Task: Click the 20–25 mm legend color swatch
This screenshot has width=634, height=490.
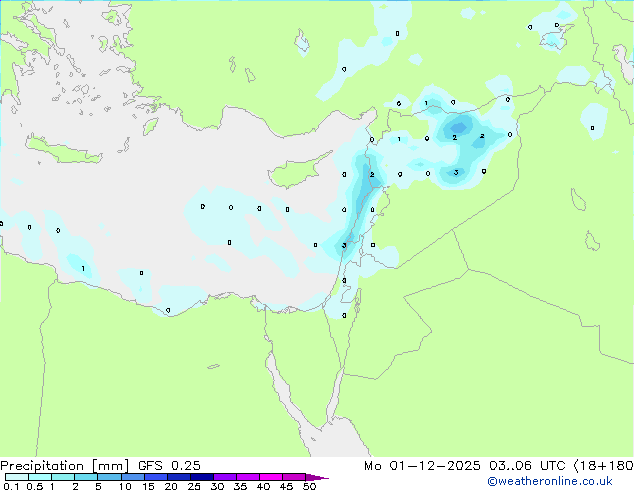Action: (x=179, y=477)
